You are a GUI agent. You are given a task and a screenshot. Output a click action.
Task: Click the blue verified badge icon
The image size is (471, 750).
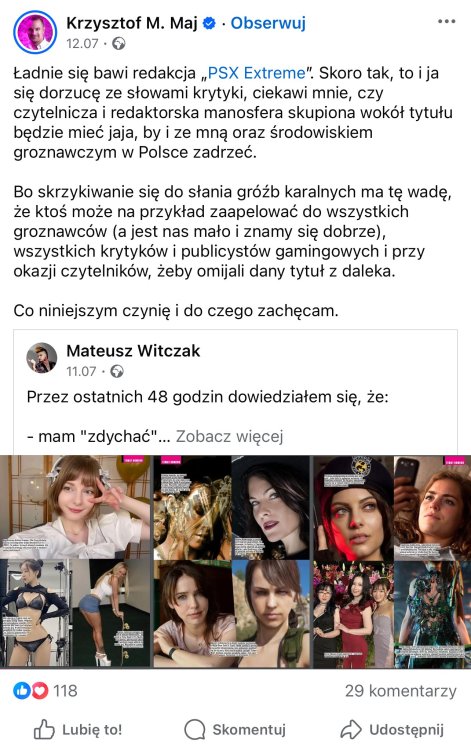[x=209, y=23]
